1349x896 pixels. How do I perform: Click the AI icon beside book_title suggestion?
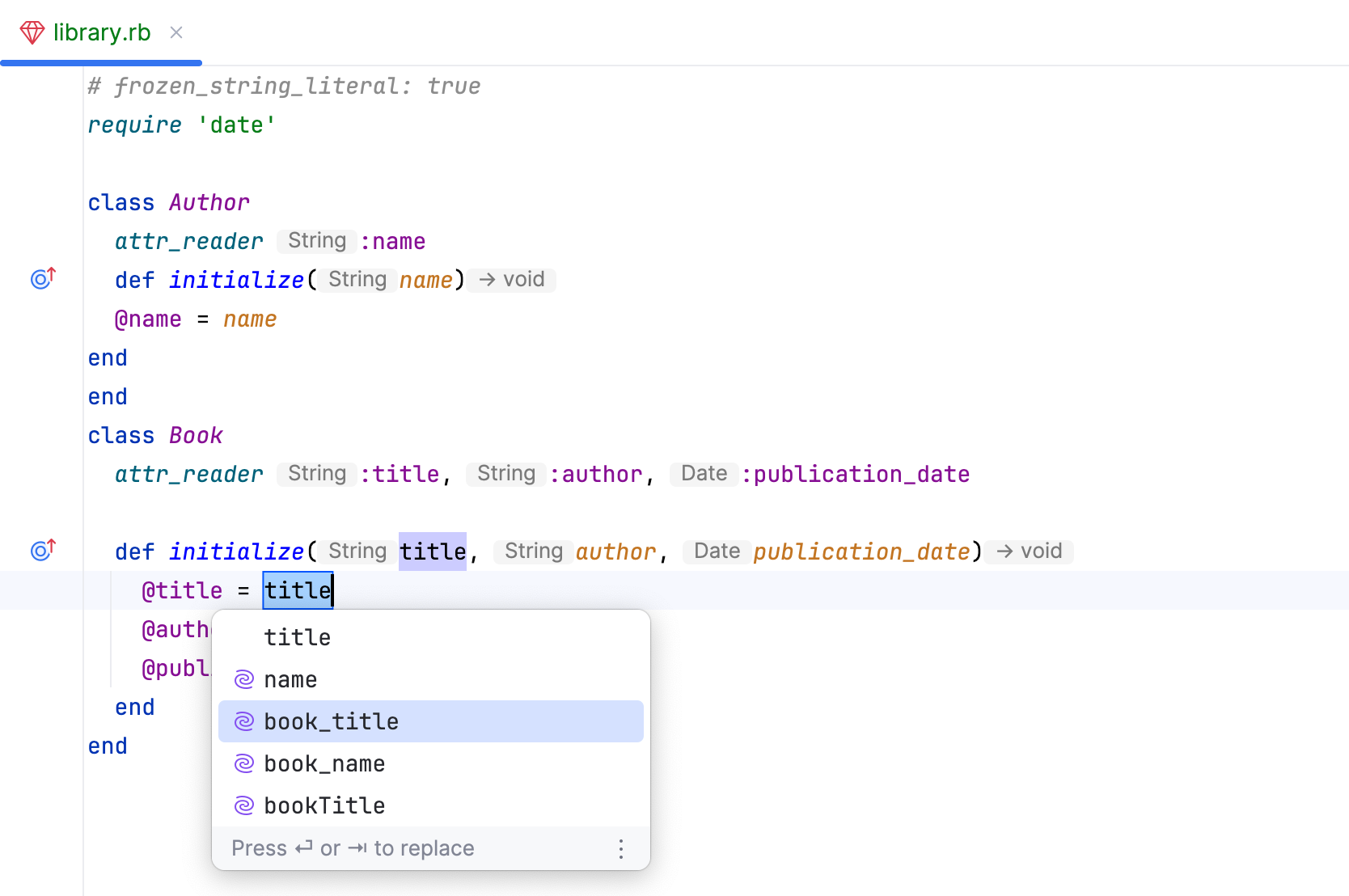click(243, 721)
